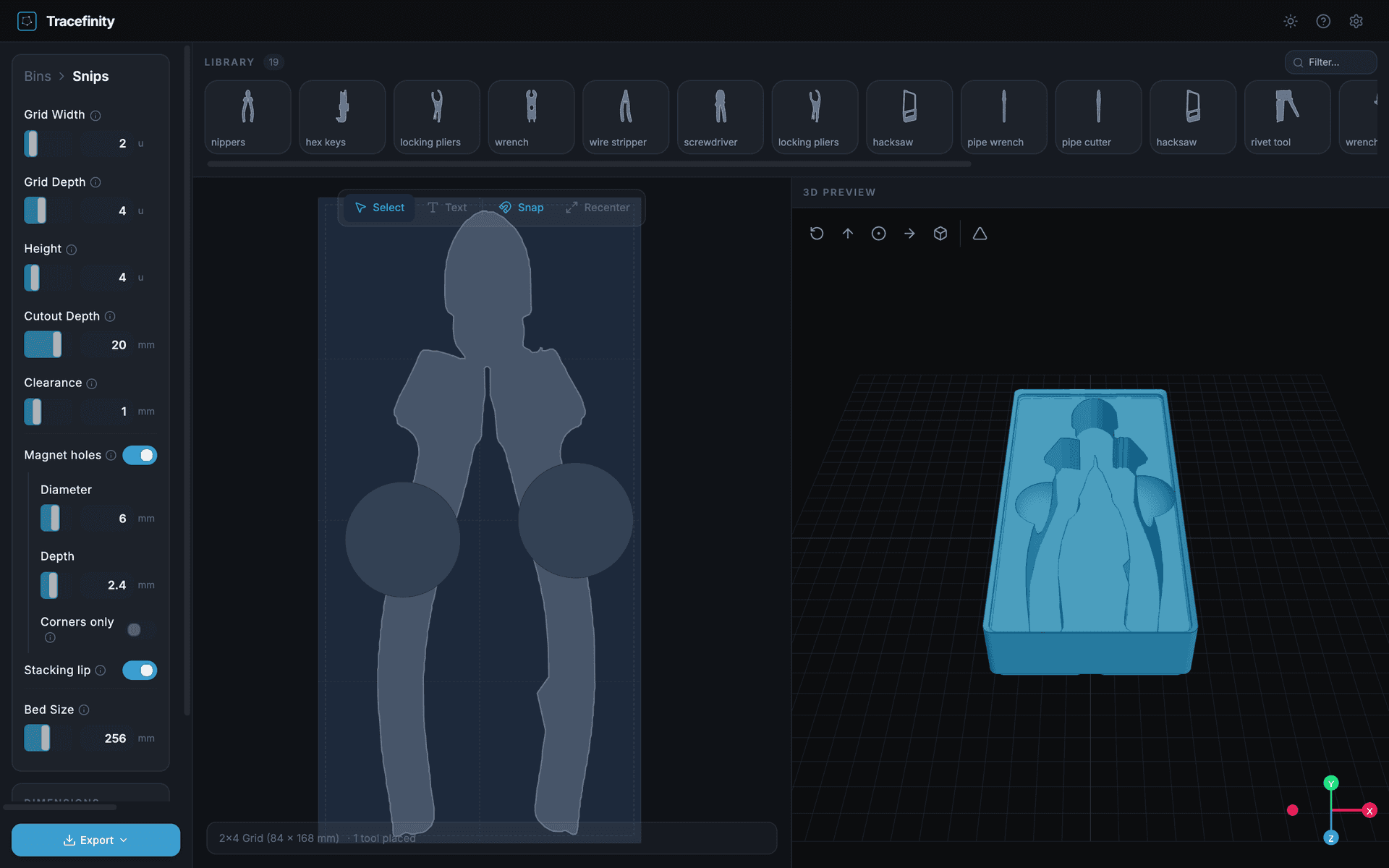
Task: Click the reset rotation icon in 3D preview
Action: click(x=817, y=233)
